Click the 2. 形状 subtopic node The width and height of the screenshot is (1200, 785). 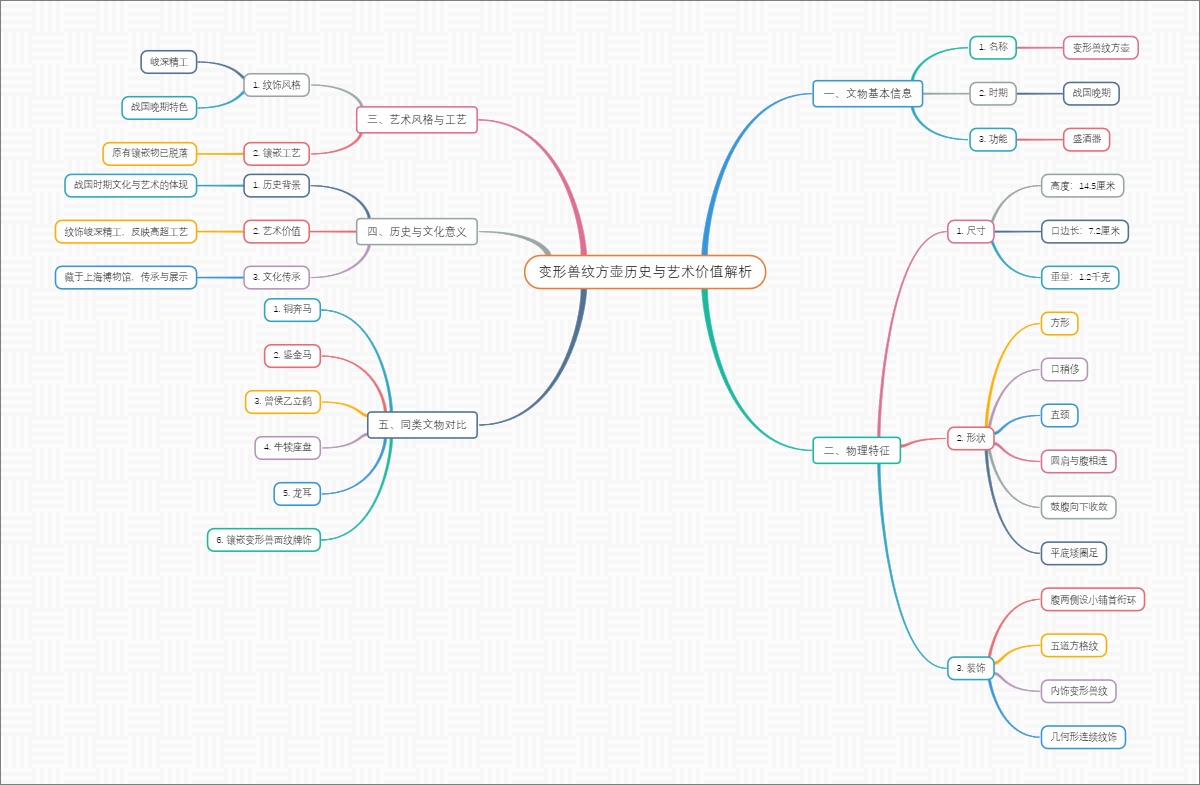click(x=970, y=438)
